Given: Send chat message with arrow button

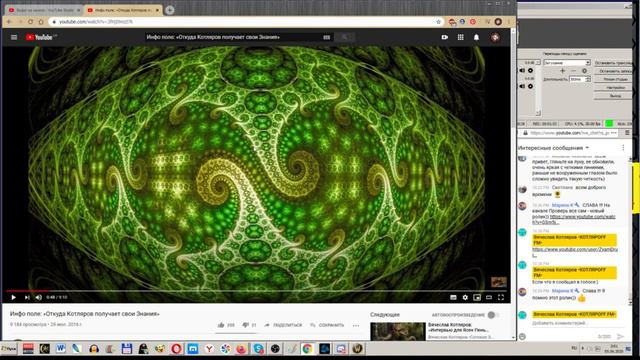Looking at the screenshot, I should pos(620,336).
